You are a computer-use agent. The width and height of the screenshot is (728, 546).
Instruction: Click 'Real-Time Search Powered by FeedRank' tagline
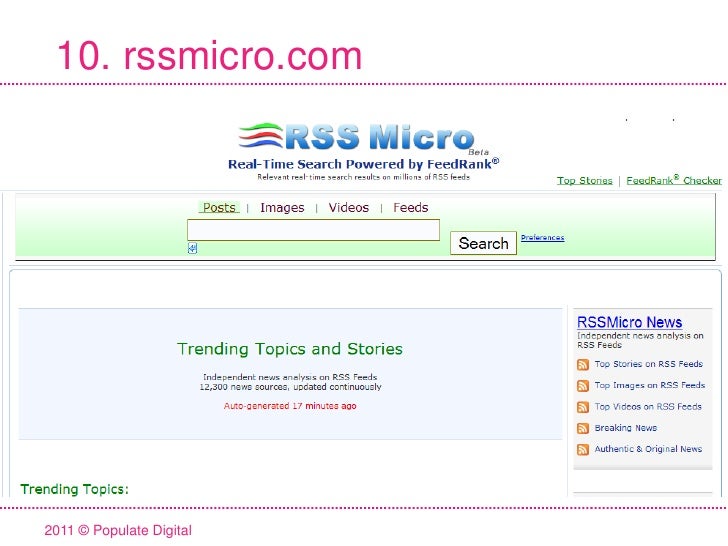363,164
